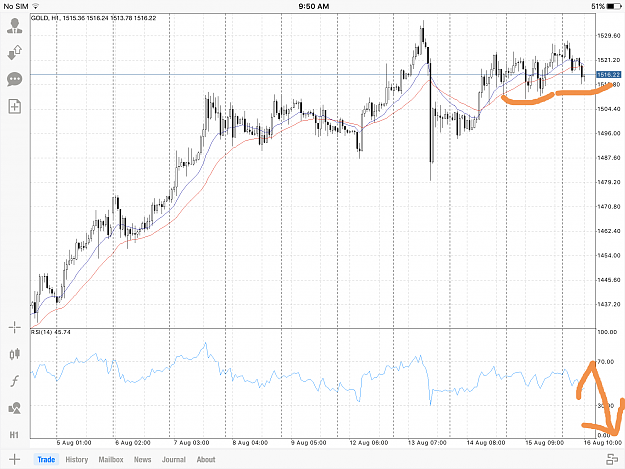Open the candlestick chart type icon
The height and width of the screenshot is (469, 625).
click(x=15, y=354)
